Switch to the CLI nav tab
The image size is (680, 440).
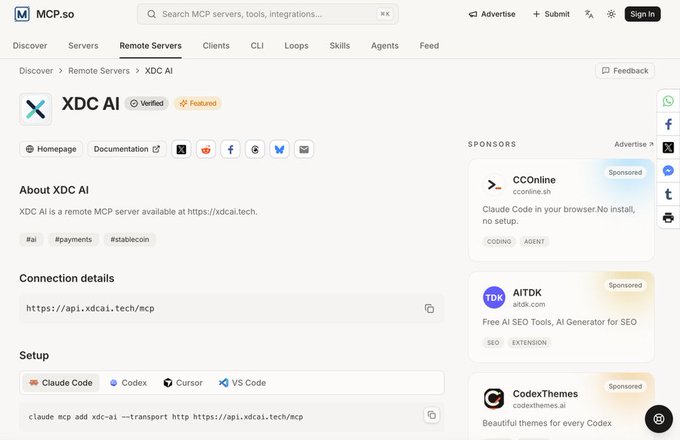(257, 46)
